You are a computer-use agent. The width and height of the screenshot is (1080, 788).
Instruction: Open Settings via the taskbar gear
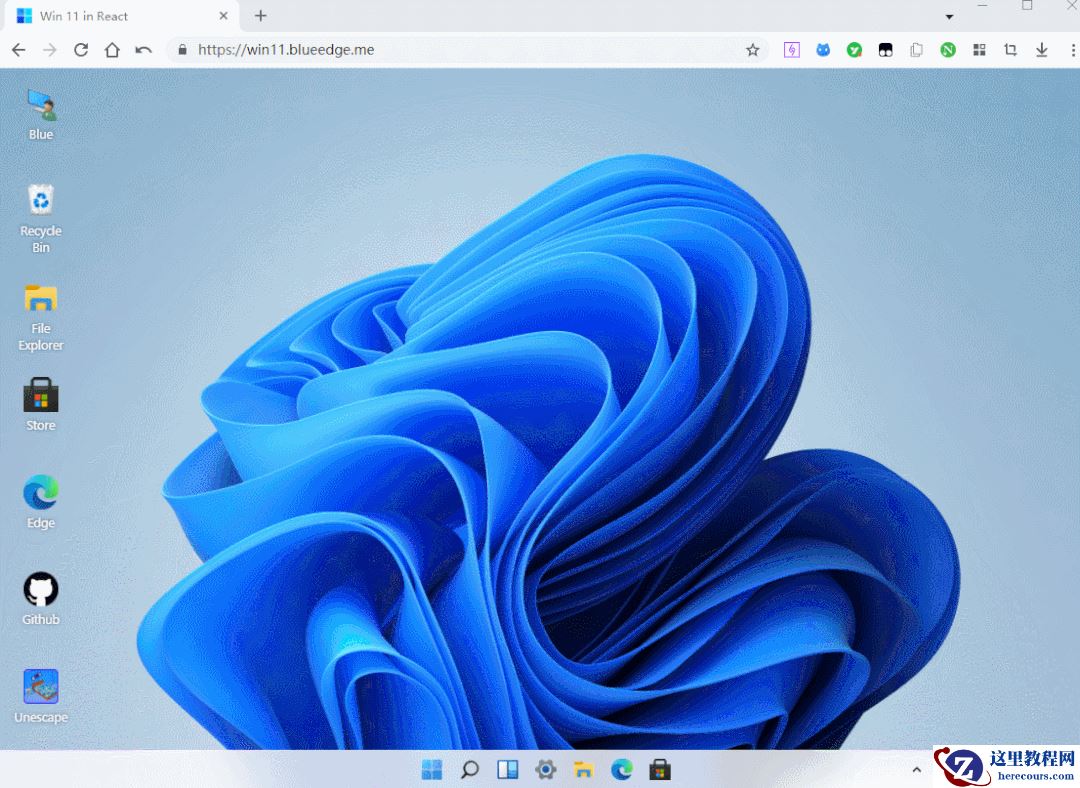[546, 769]
